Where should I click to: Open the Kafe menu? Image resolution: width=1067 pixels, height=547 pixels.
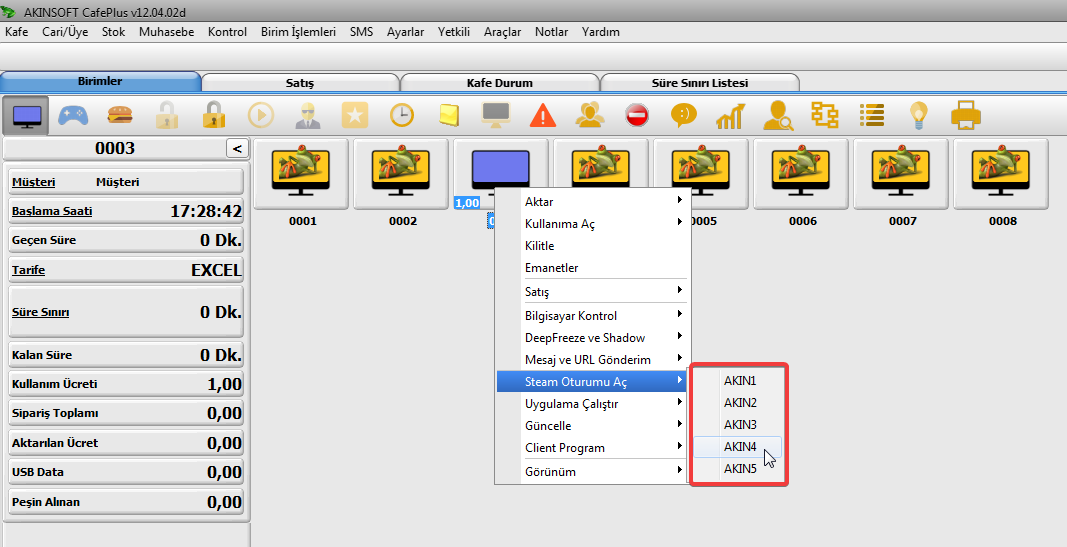tap(16, 31)
